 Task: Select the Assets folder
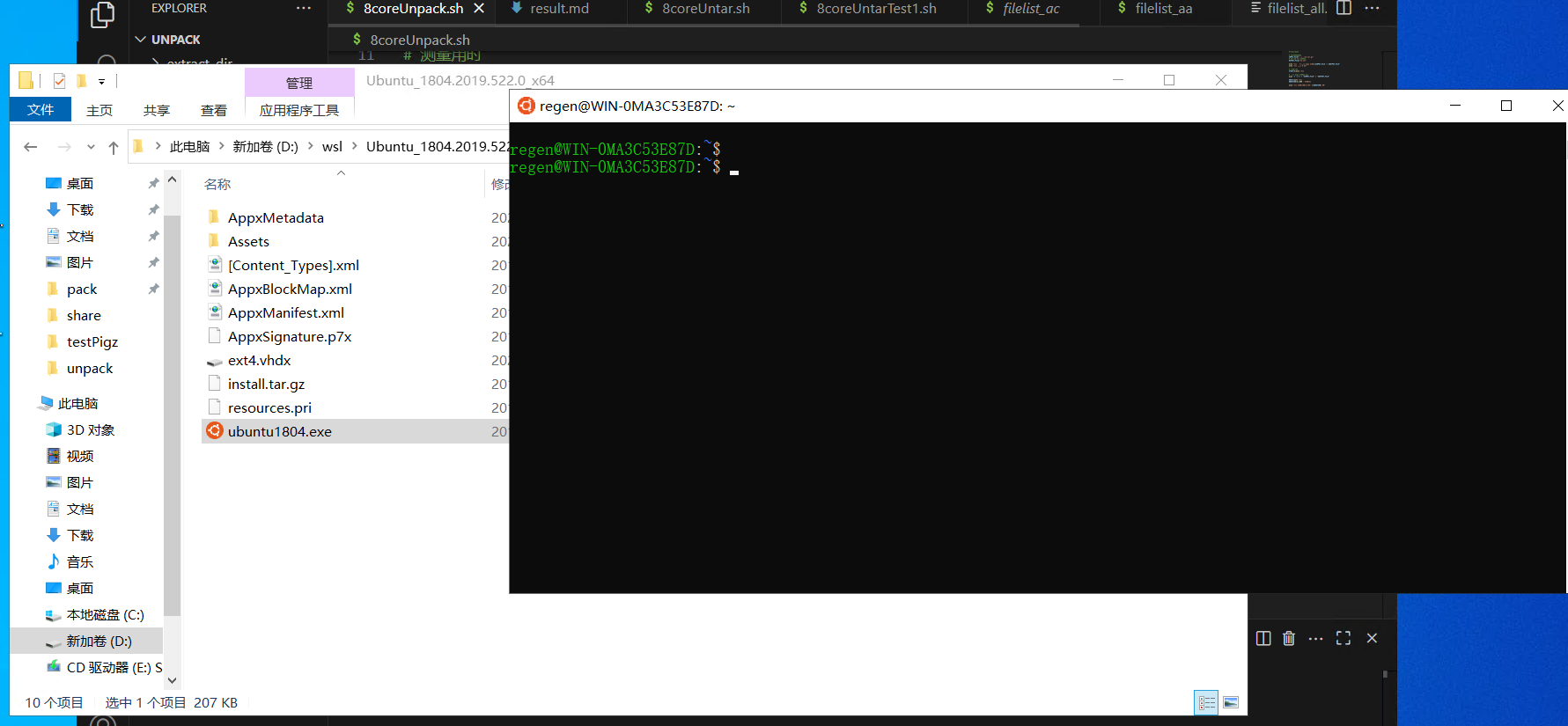point(248,241)
